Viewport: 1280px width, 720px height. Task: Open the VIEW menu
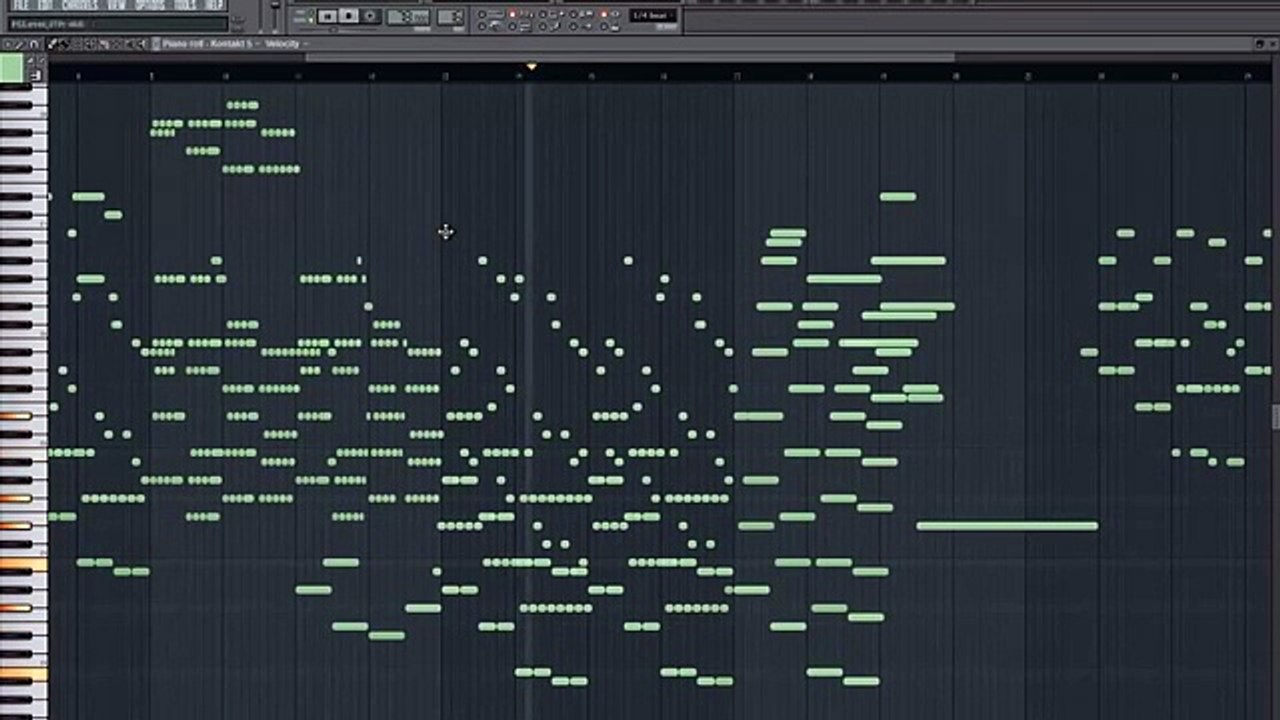coord(116,4)
